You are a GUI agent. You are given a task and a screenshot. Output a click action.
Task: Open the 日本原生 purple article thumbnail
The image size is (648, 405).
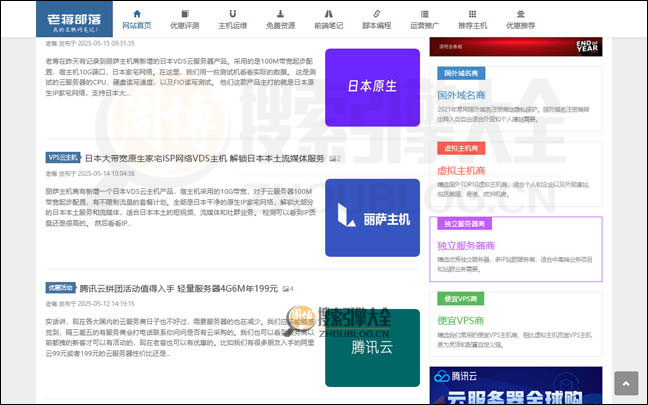tap(372, 88)
